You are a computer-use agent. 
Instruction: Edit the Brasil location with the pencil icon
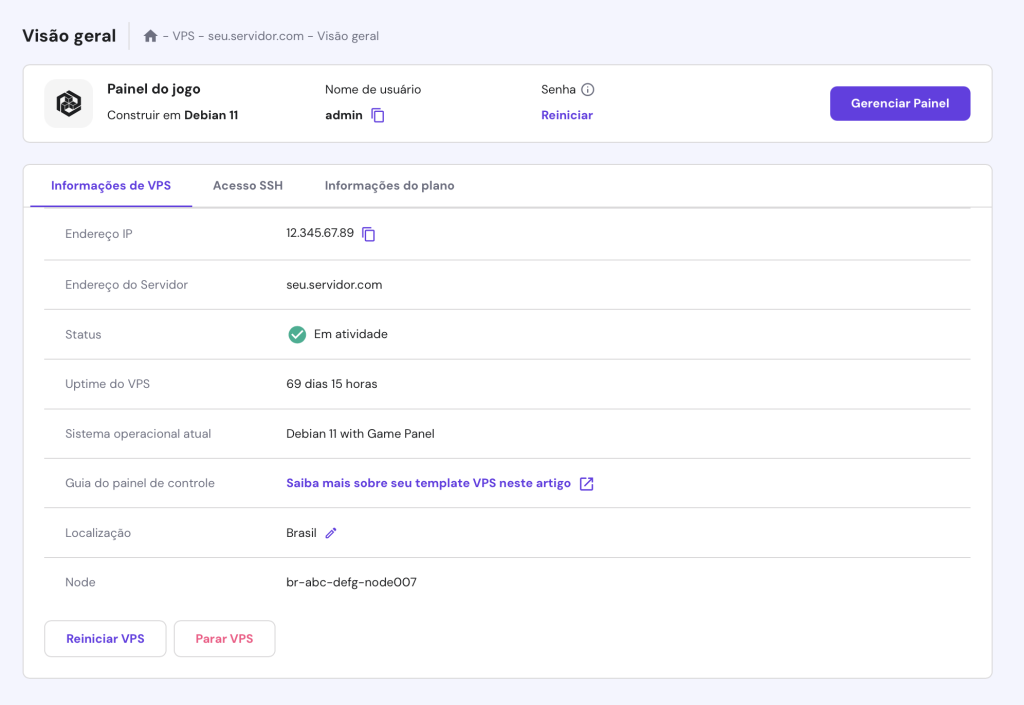coord(331,533)
